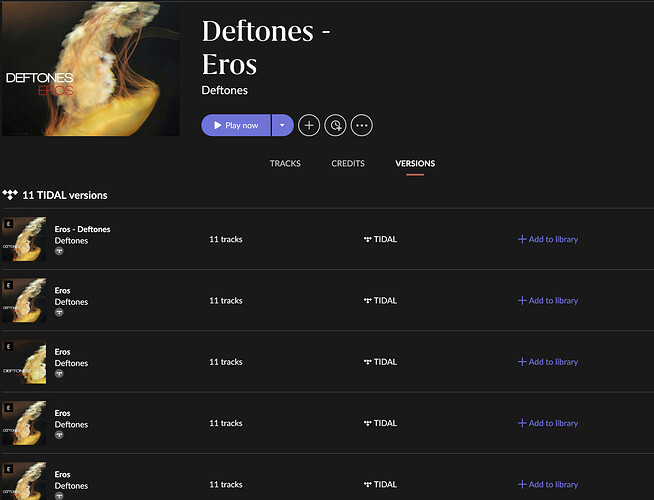Image resolution: width=654 pixels, height=500 pixels.
Task: Click the TIDAL logo beside 11 TIDAL versions
Action: point(10,195)
